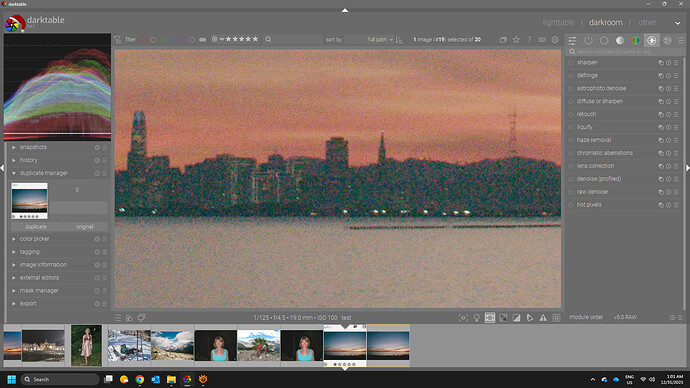Filter by yellow color label
The height and width of the screenshot is (388, 690).
tap(153, 40)
